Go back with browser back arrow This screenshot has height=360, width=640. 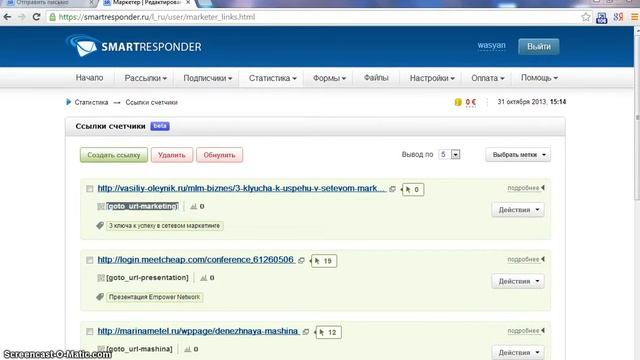coord(7,17)
